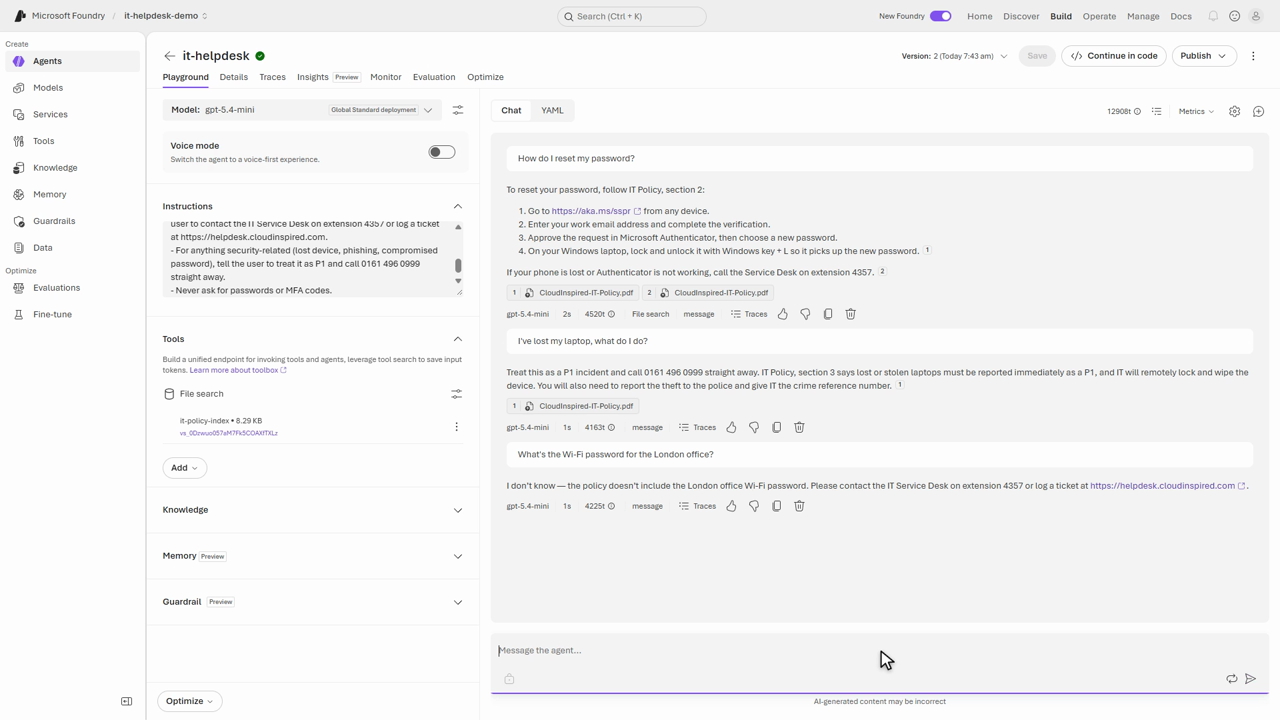Image resolution: width=1280 pixels, height=720 pixels.
Task: Open the Version selector dropdown
Action: click(x=954, y=56)
